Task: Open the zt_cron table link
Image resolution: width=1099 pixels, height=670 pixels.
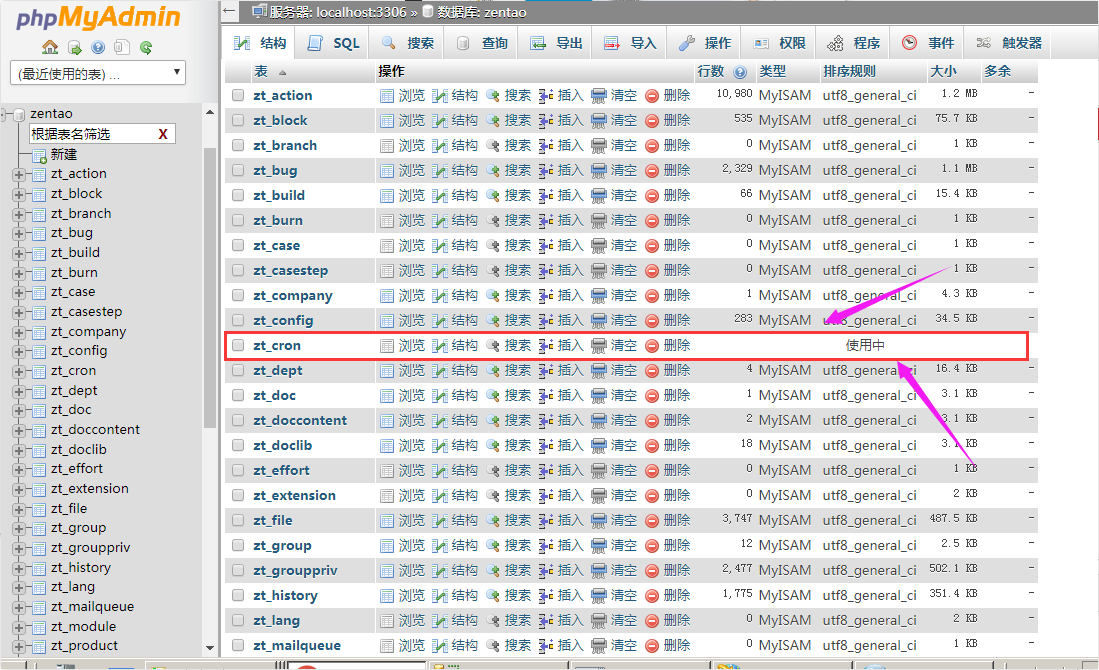Action: click(x=277, y=346)
